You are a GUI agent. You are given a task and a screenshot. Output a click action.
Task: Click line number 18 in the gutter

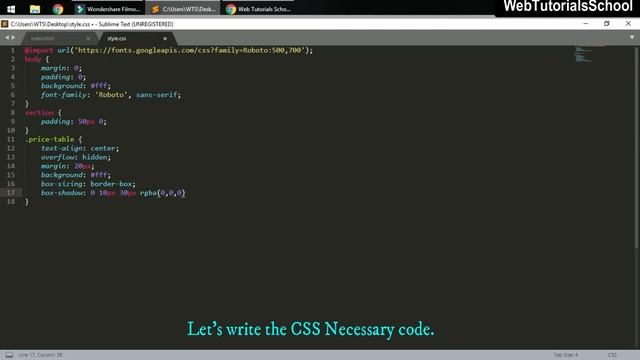pos(11,202)
